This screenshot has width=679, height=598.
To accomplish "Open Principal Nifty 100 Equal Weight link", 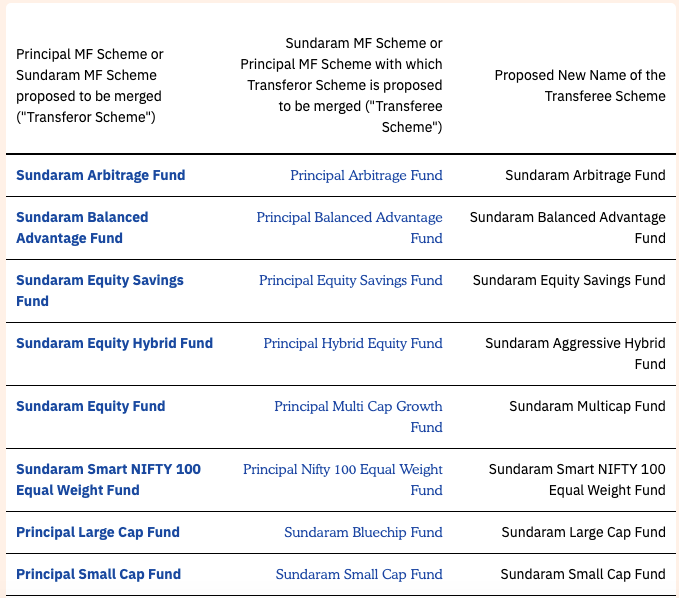I will click(343, 479).
